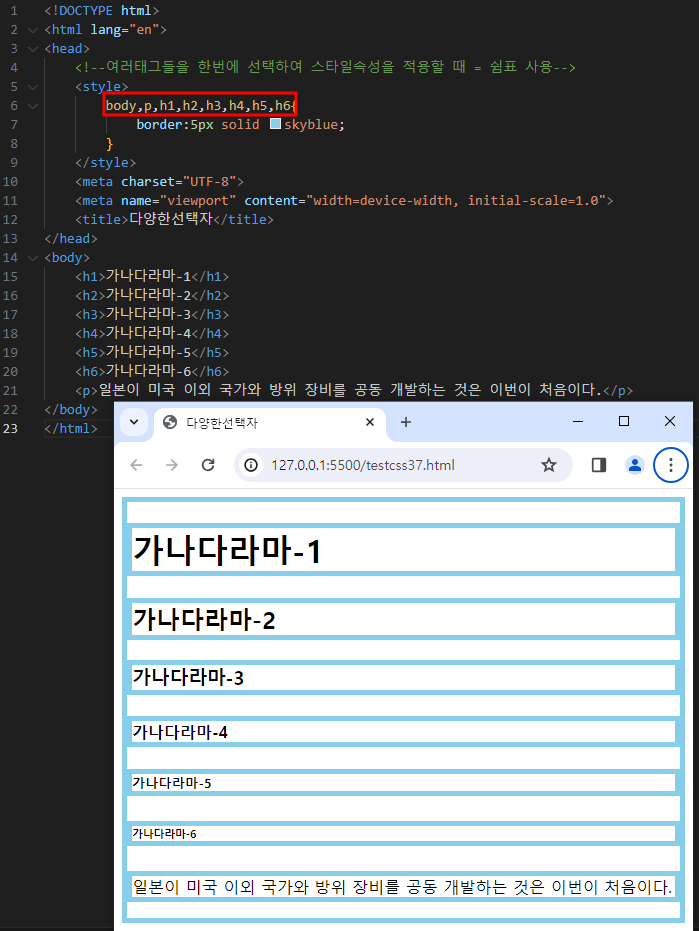Image resolution: width=699 pixels, height=931 pixels.
Task: Open the Chrome three-dot menu
Action: [670, 465]
